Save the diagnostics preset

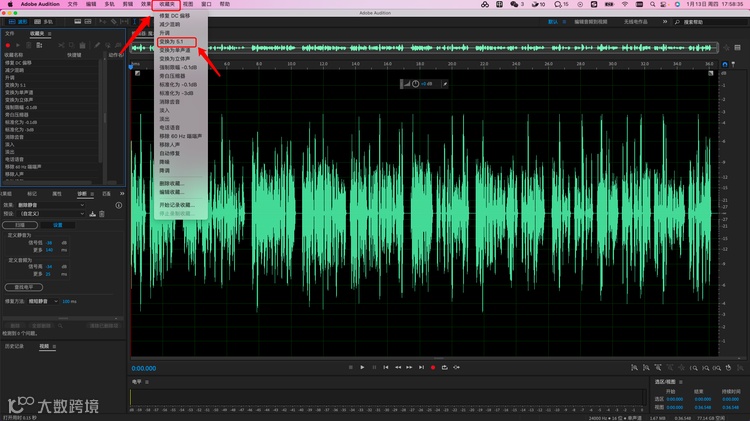point(92,213)
